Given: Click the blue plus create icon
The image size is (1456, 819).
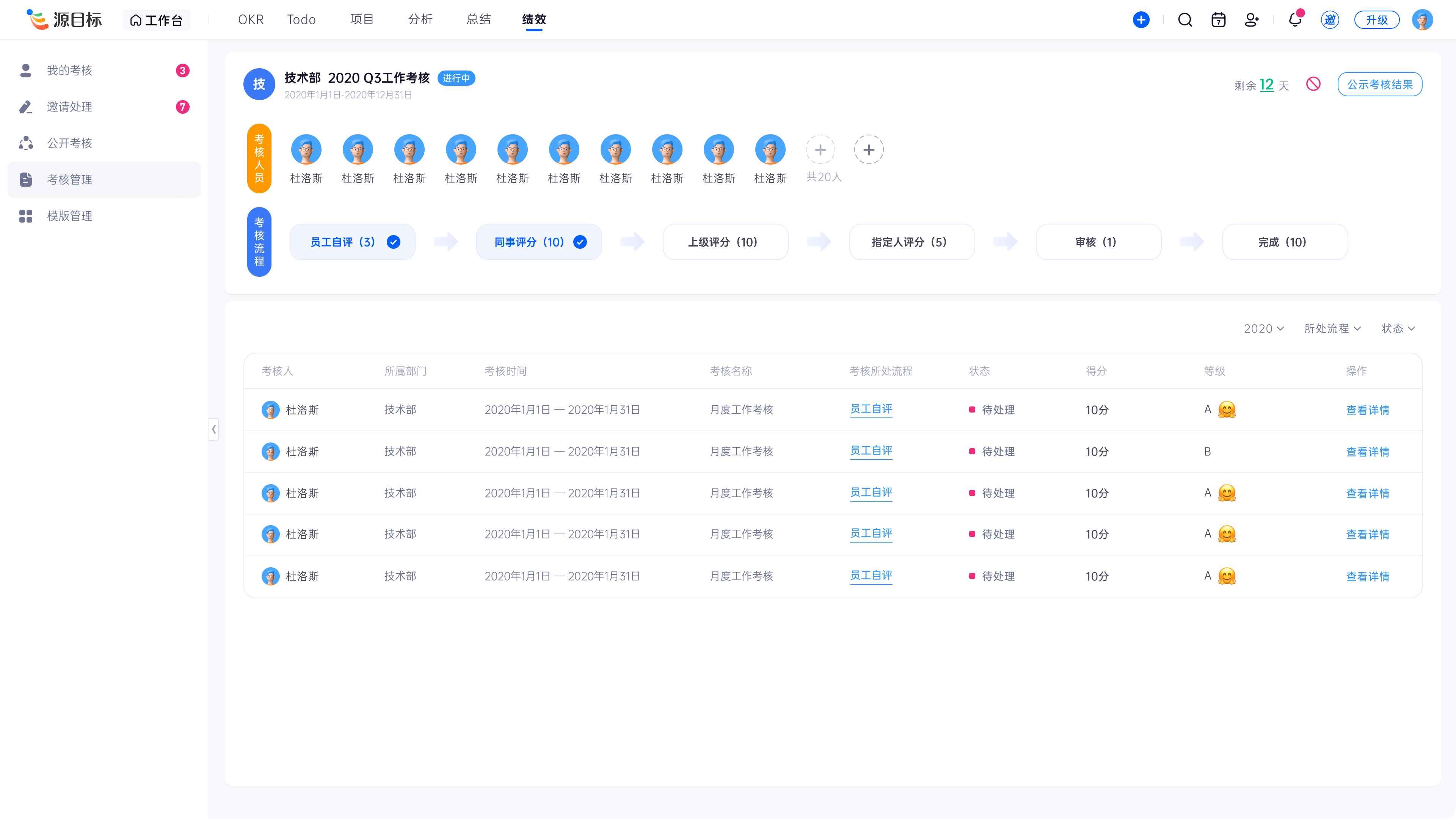Looking at the screenshot, I should point(1141,20).
